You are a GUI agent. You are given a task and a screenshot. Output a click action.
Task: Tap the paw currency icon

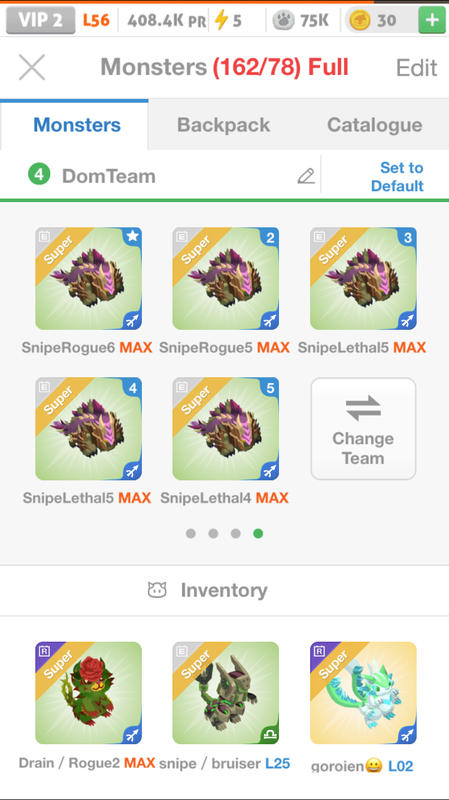point(283,20)
